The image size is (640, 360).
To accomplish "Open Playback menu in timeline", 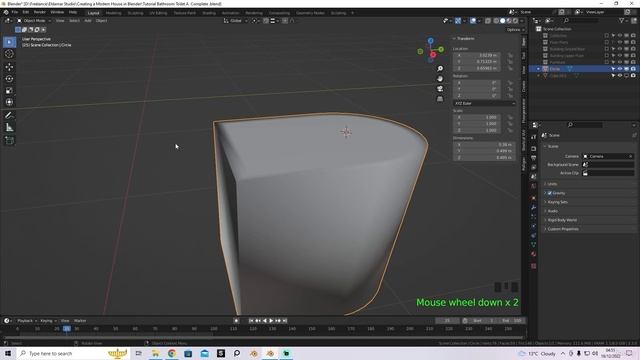I will [x=27, y=321].
